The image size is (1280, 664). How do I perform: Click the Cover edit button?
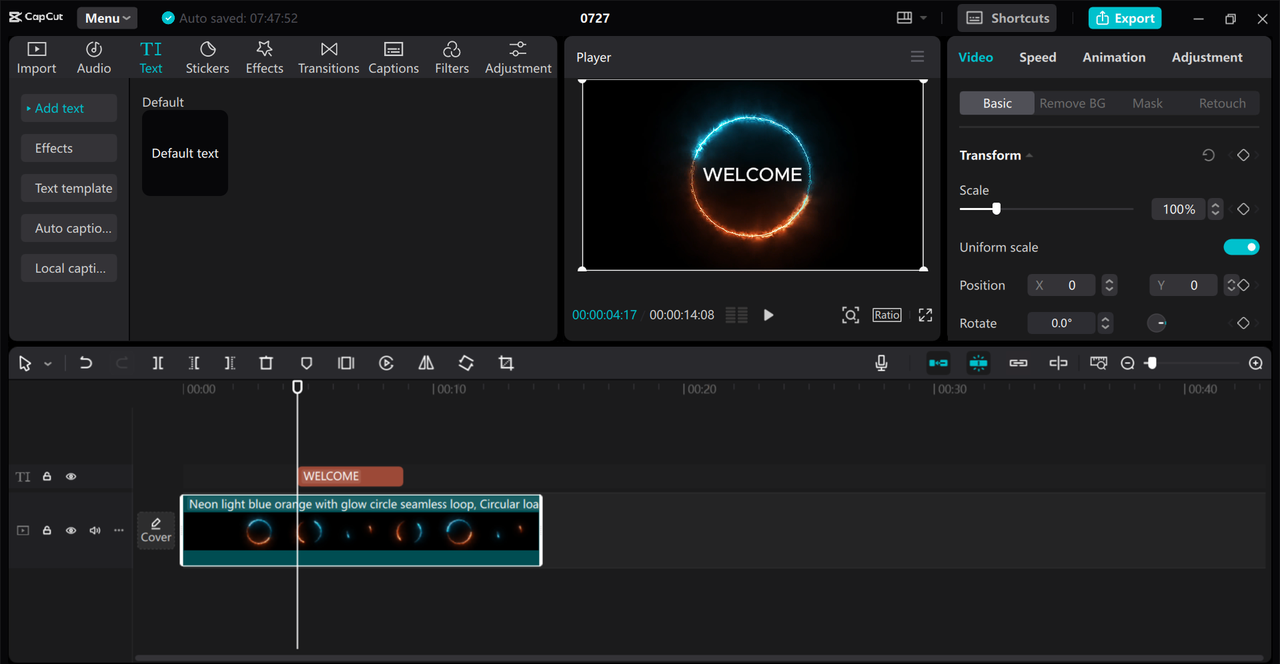click(x=156, y=530)
